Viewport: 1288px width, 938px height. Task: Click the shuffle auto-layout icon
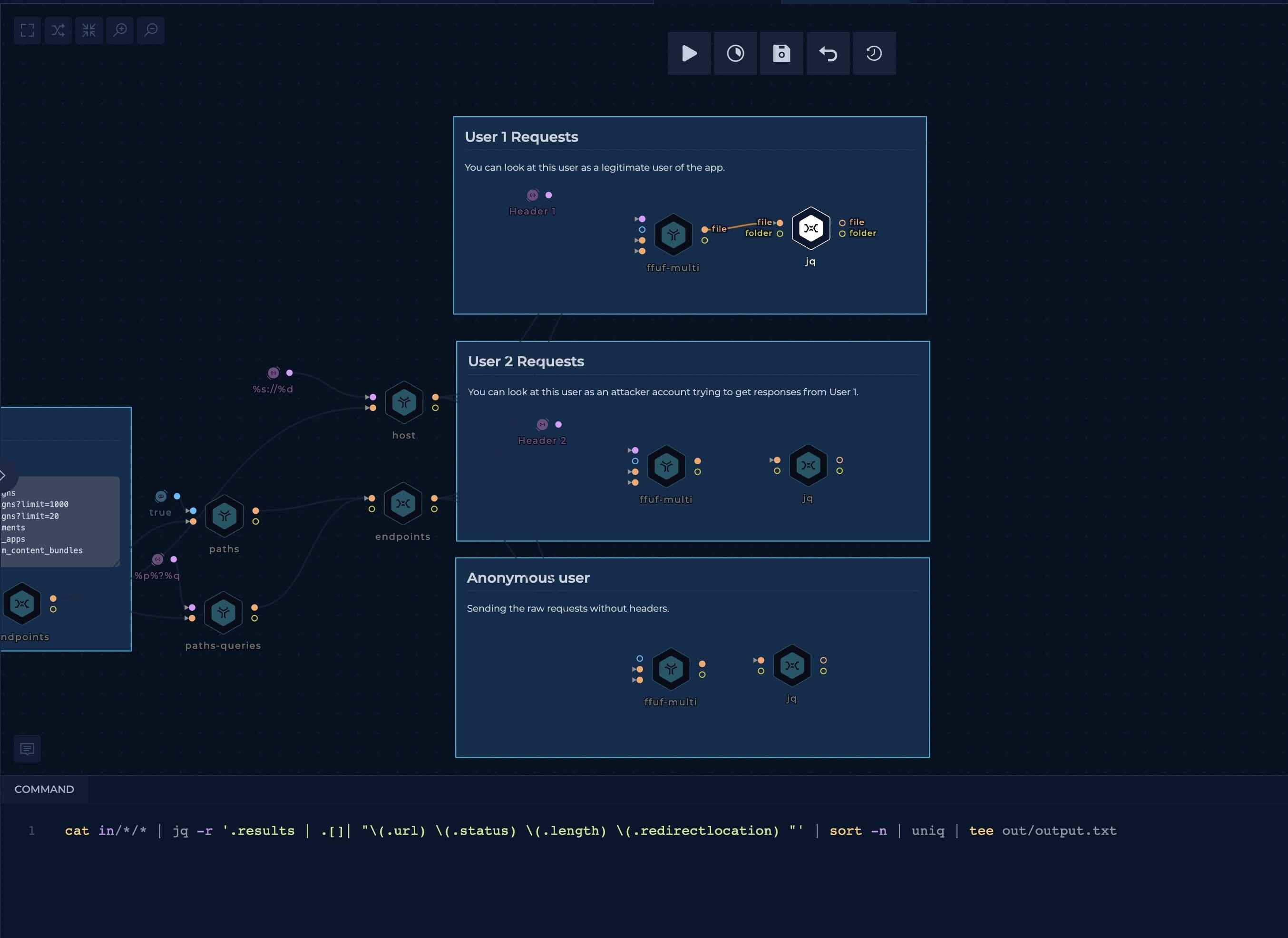(58, 30)
